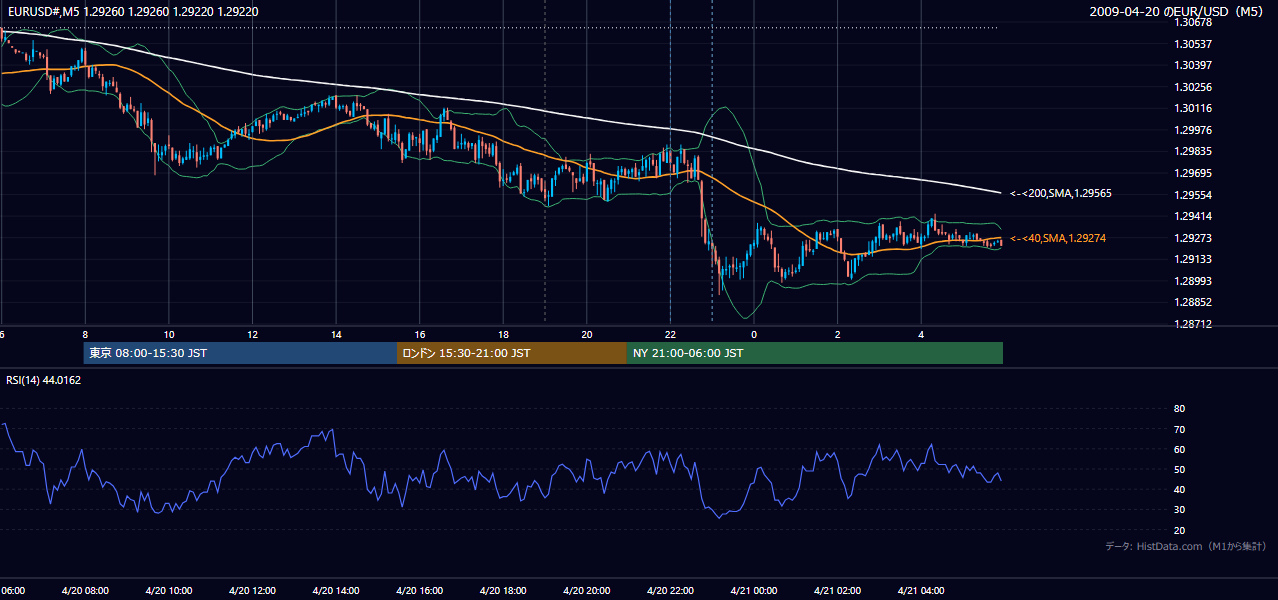1278x600 pixels.
Task: Click RSI scale value 30
Action: (1180, 510)
